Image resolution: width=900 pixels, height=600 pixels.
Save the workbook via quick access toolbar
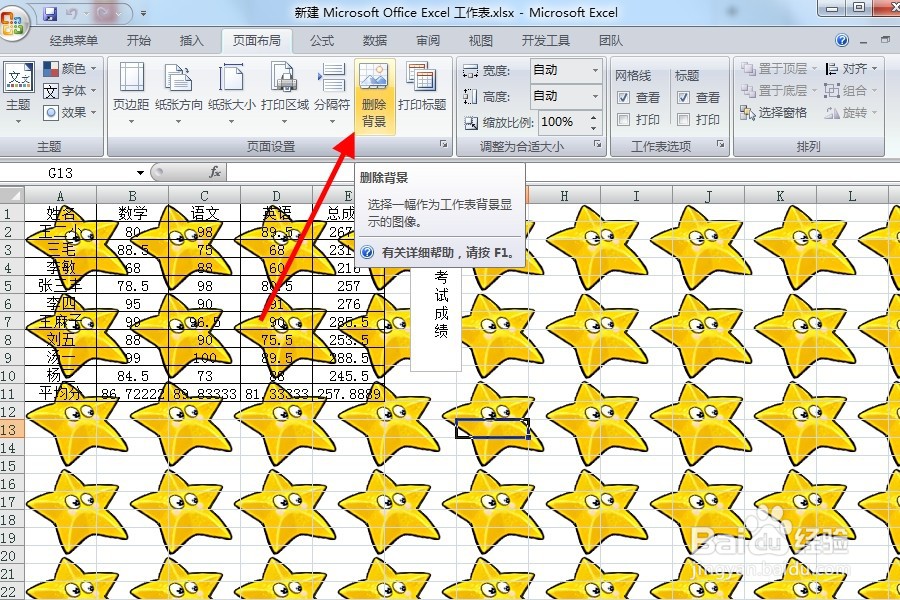coord(51,13)
